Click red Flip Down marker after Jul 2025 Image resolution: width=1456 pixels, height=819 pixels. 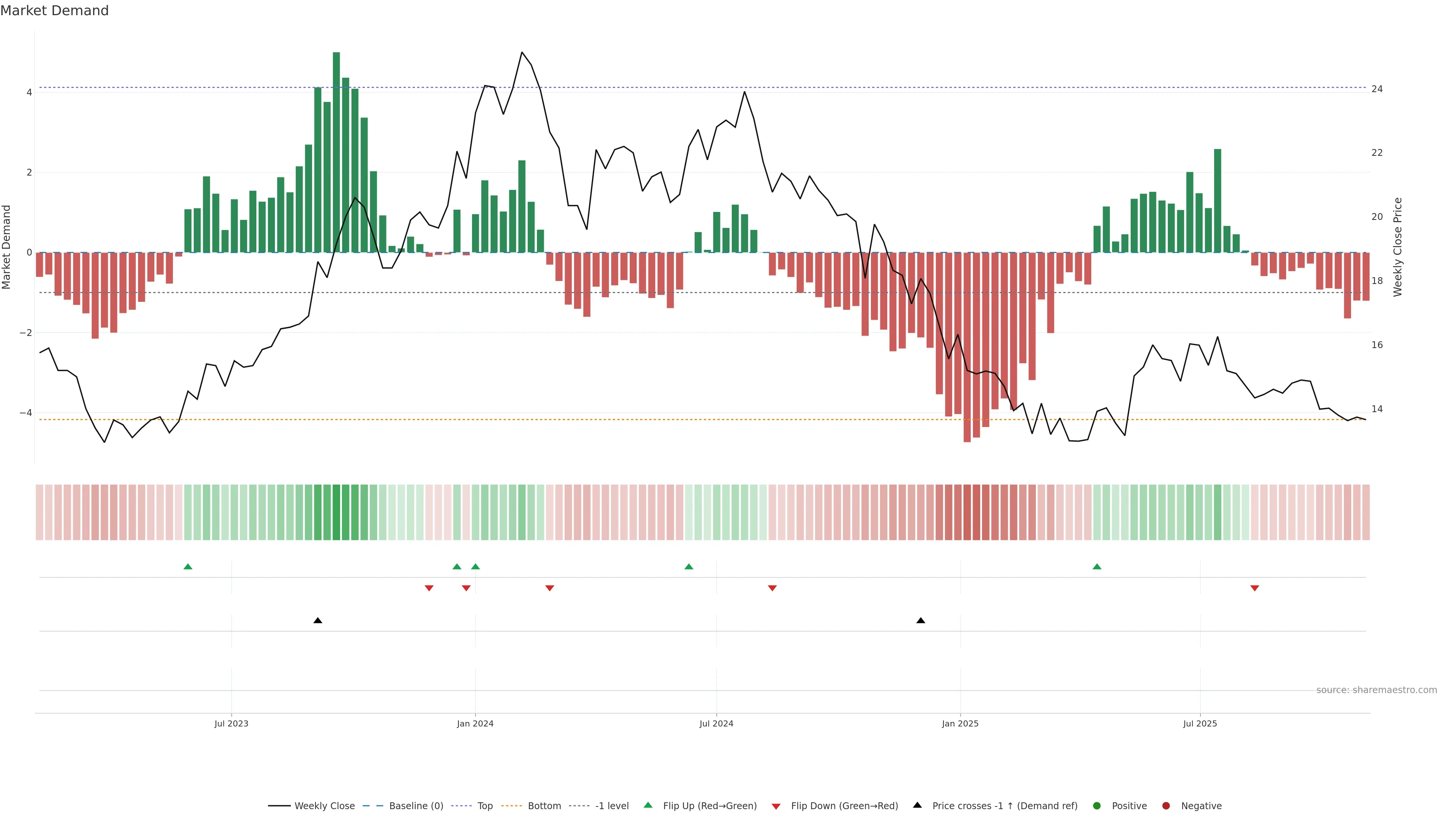tap(1255, 588)
